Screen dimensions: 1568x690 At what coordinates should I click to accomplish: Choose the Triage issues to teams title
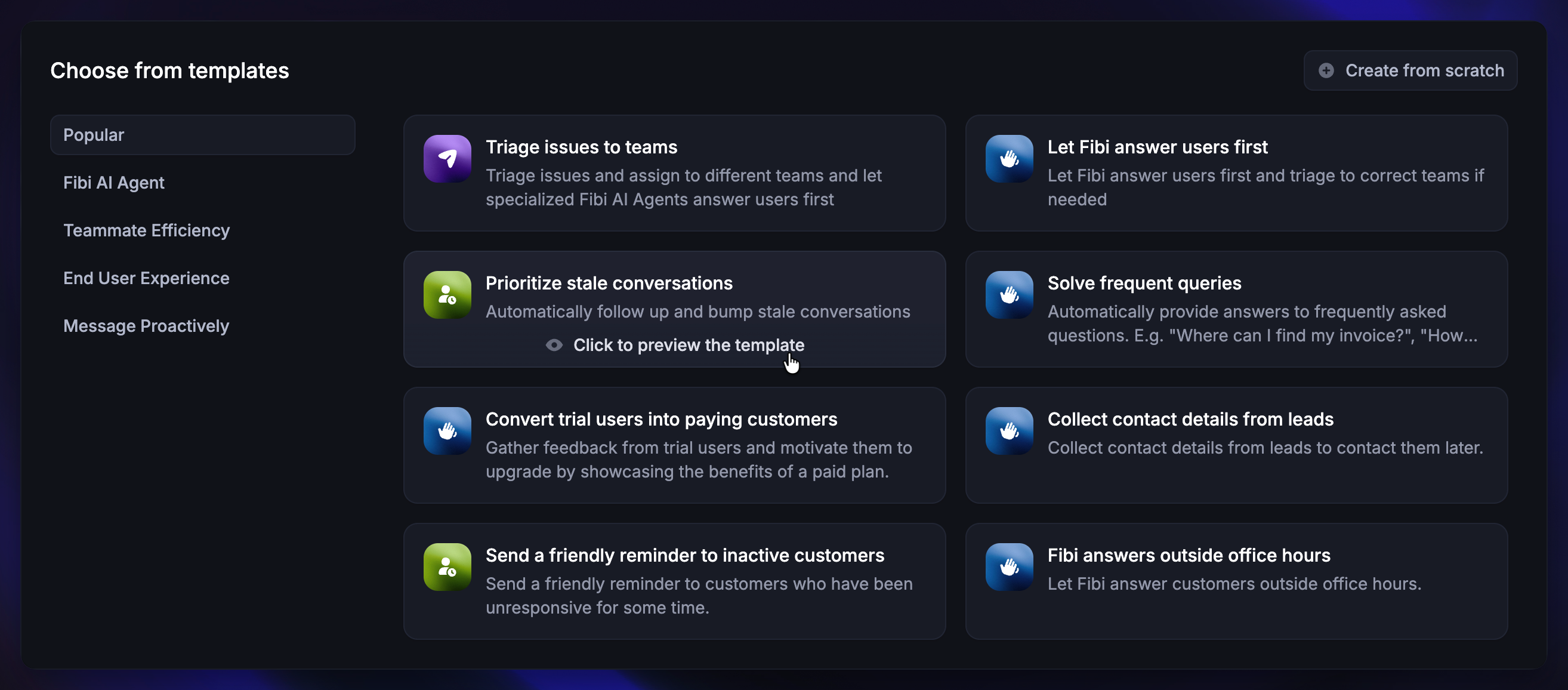(x=581, y=147)
